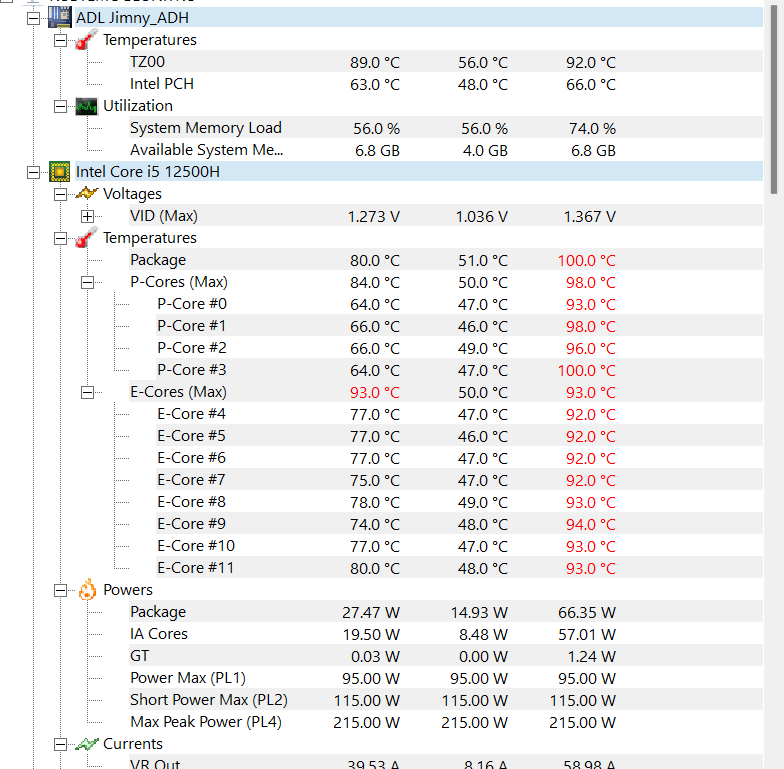Select the P-Core #3 row

(460, 370)
